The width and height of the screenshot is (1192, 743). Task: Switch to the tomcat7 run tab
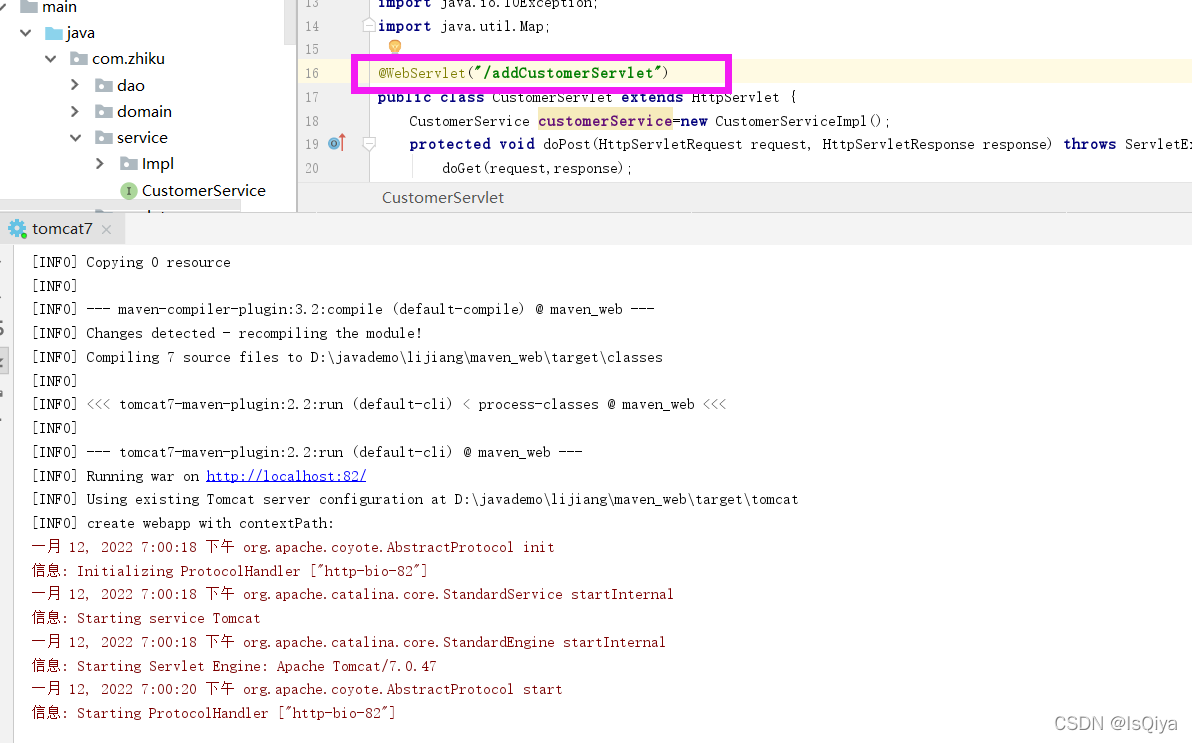[62, 229]
